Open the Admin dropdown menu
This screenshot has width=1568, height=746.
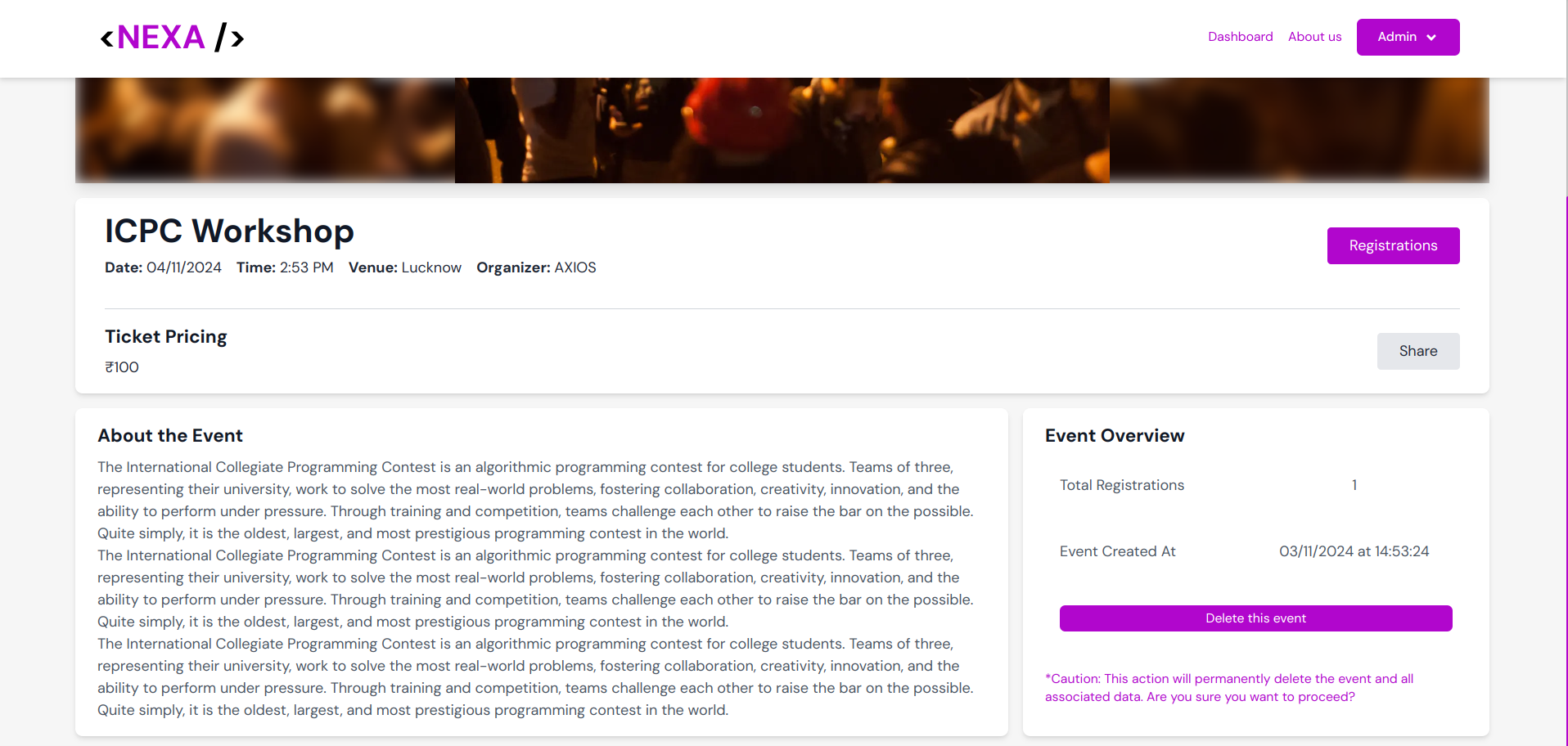click(1408, 37)
